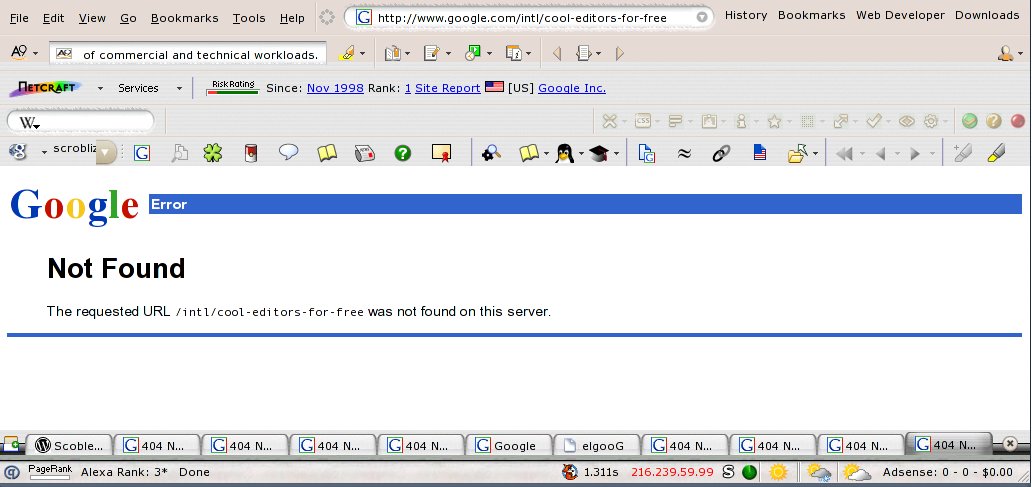The width and height of the screenshot is (1032, 487).
Task: Open the address bar history dropdown
Action: click(x=702, y=18)
